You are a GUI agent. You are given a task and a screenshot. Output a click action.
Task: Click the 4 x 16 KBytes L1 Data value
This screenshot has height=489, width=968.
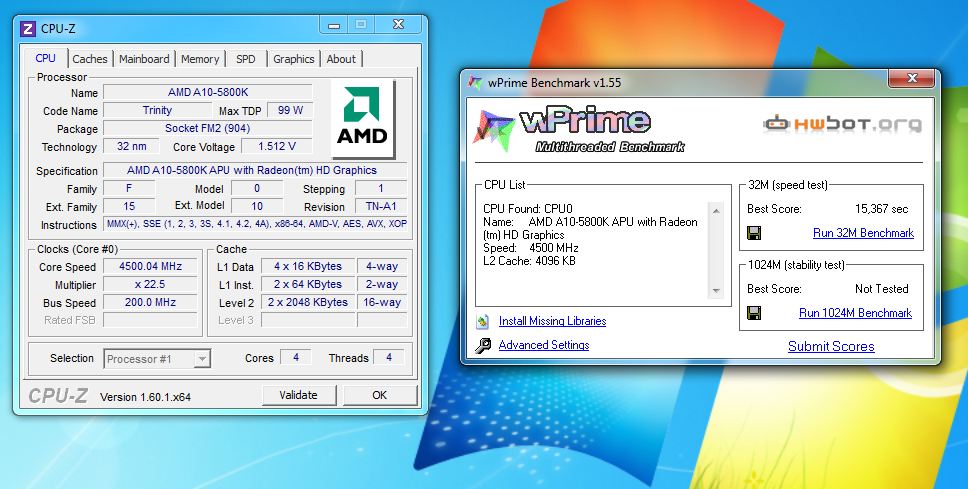pos(308,267)
